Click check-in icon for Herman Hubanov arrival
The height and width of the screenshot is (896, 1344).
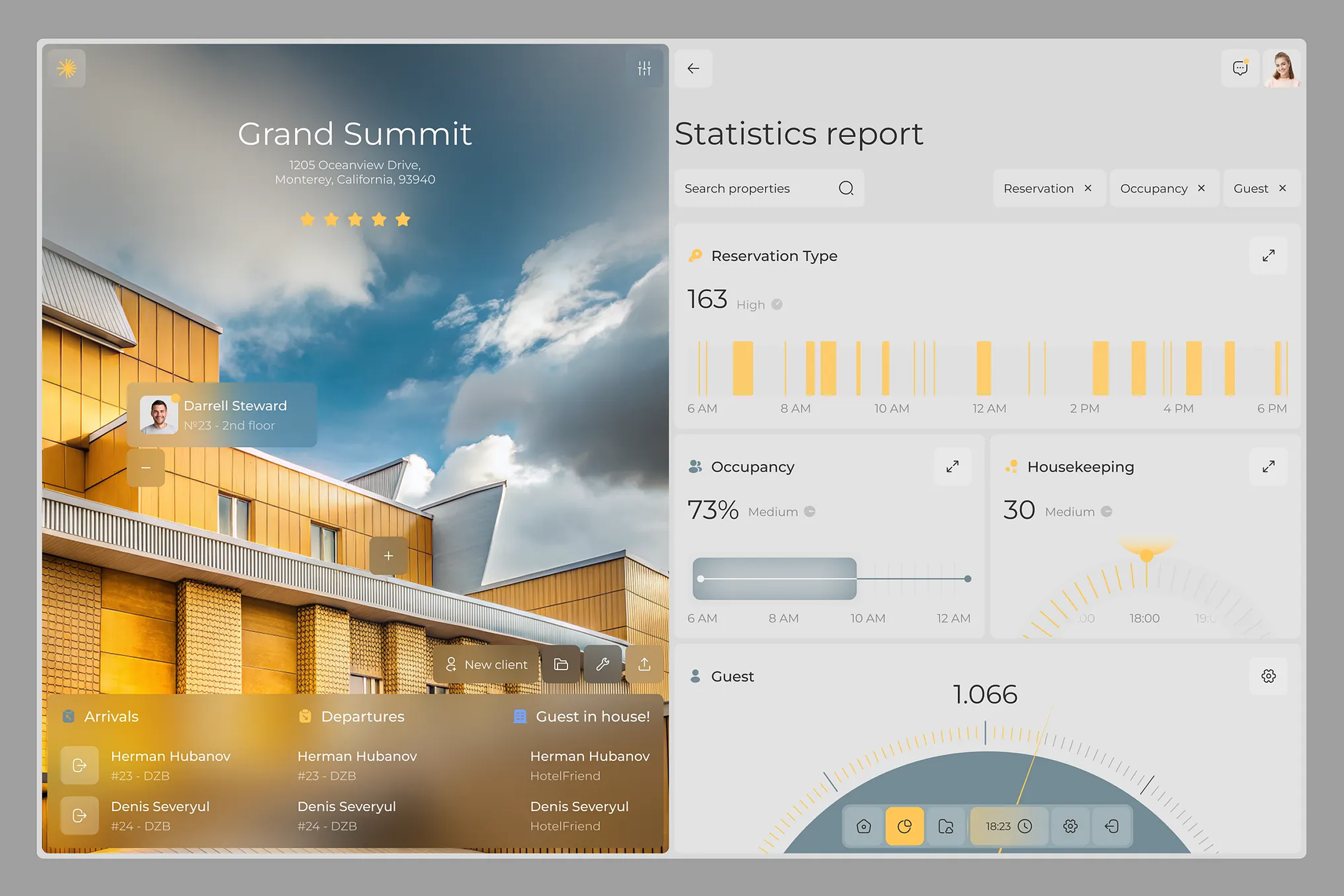coord(80,766)
